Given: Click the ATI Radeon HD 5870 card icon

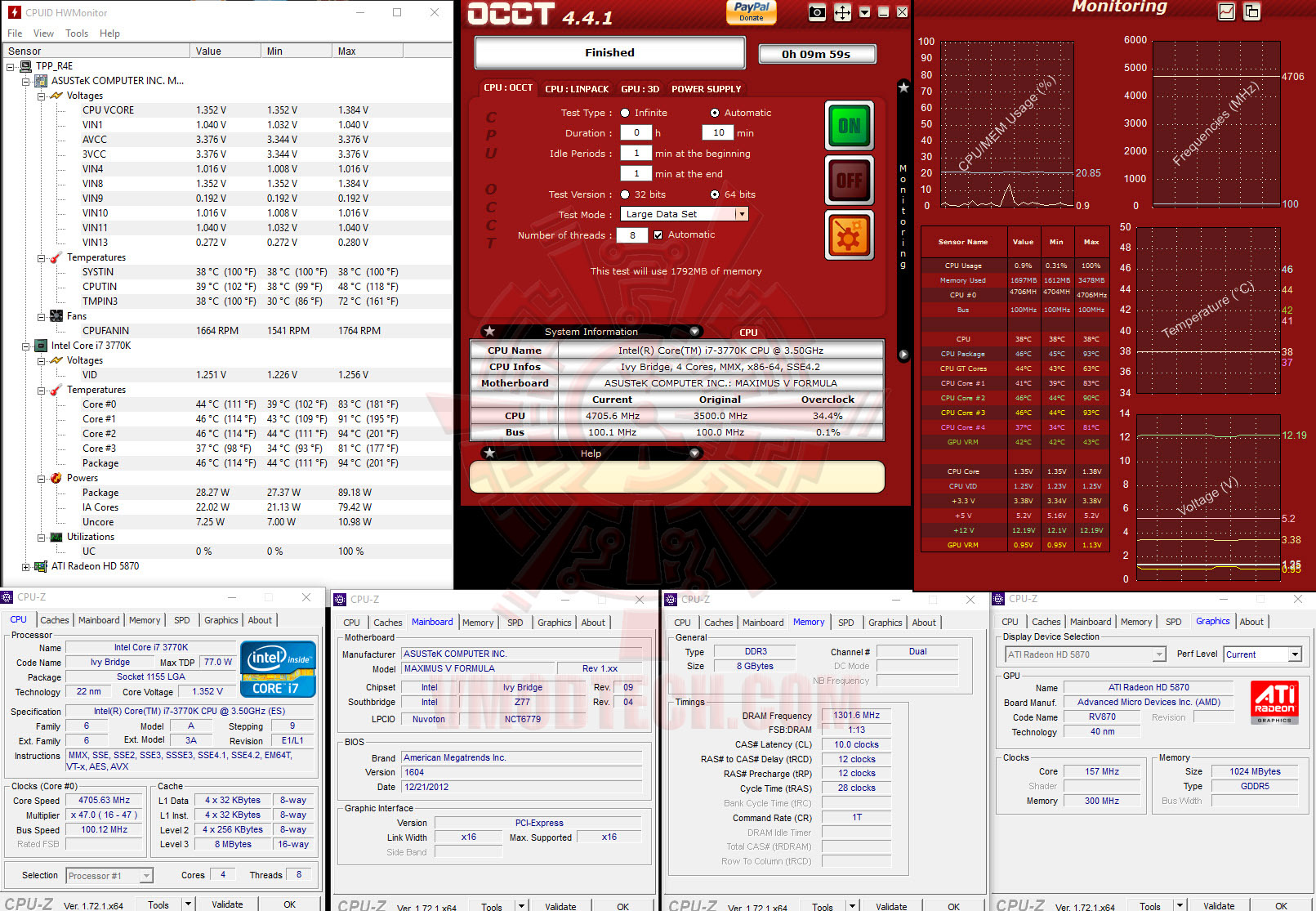Looking at the screenshot, I should (x=41, y=566).
